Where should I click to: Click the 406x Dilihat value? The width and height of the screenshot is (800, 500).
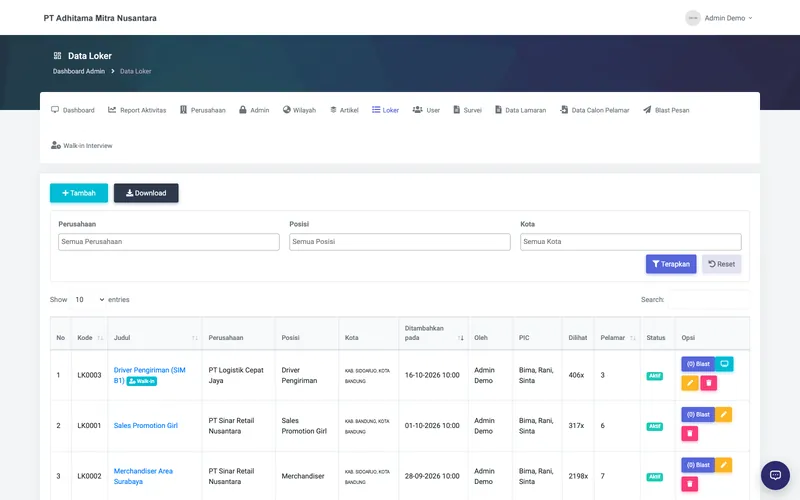pyautogui.click(x=576, y=375)
